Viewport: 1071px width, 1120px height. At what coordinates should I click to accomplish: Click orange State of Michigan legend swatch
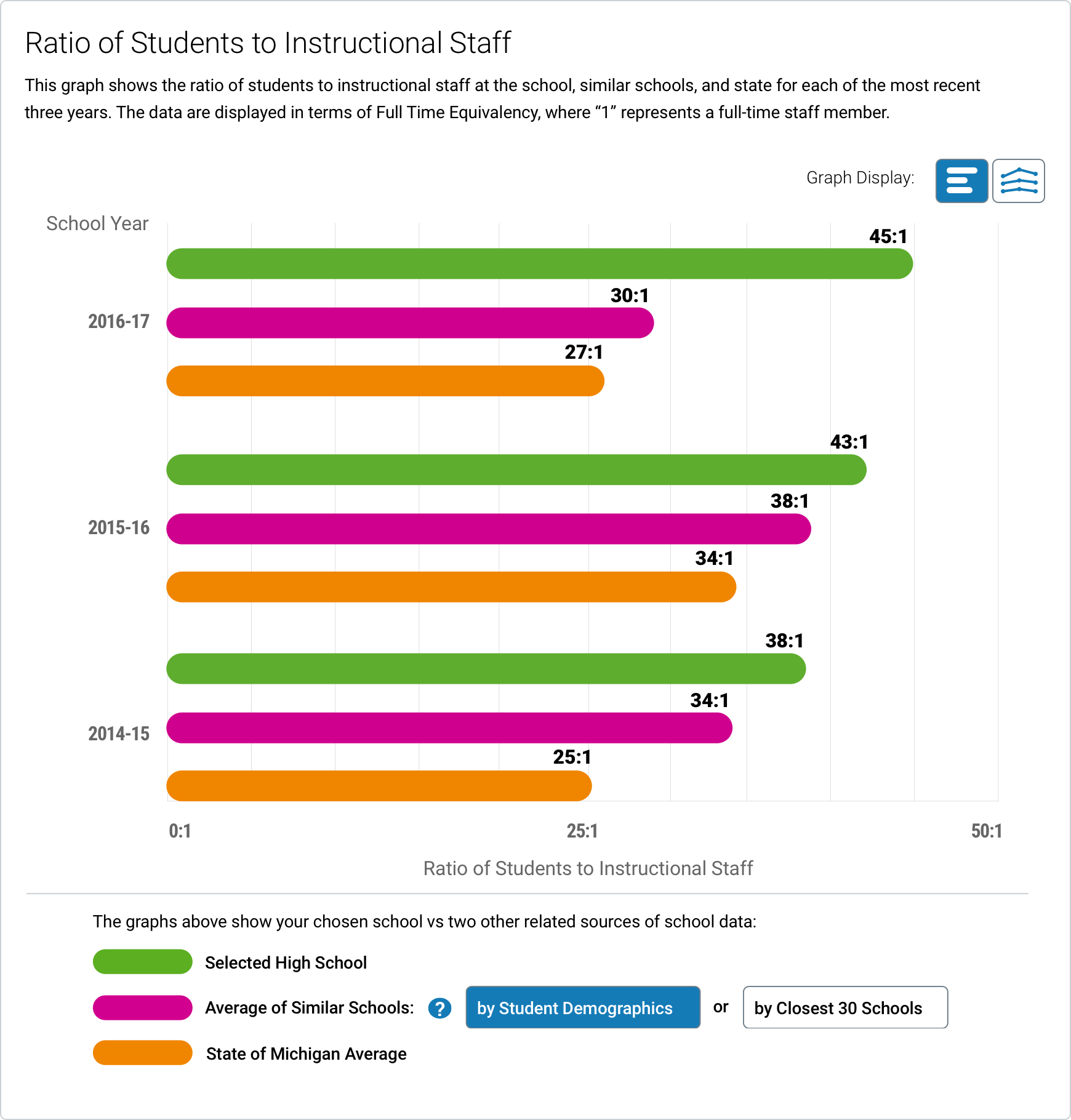pyautogui.click(x=143, y=1053)
